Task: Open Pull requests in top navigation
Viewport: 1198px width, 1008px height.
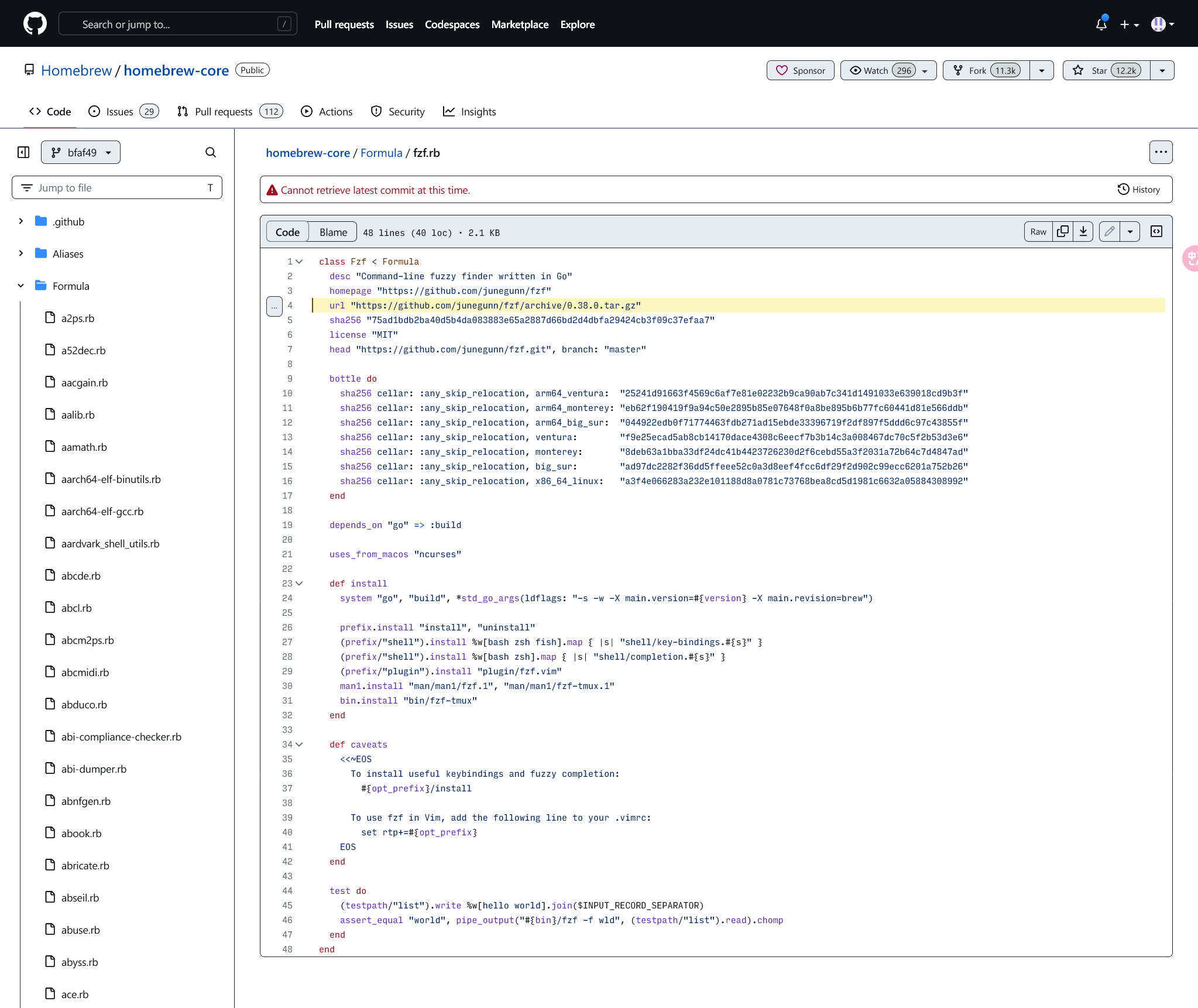Action: pyautogui.click(x=344, y=24)
